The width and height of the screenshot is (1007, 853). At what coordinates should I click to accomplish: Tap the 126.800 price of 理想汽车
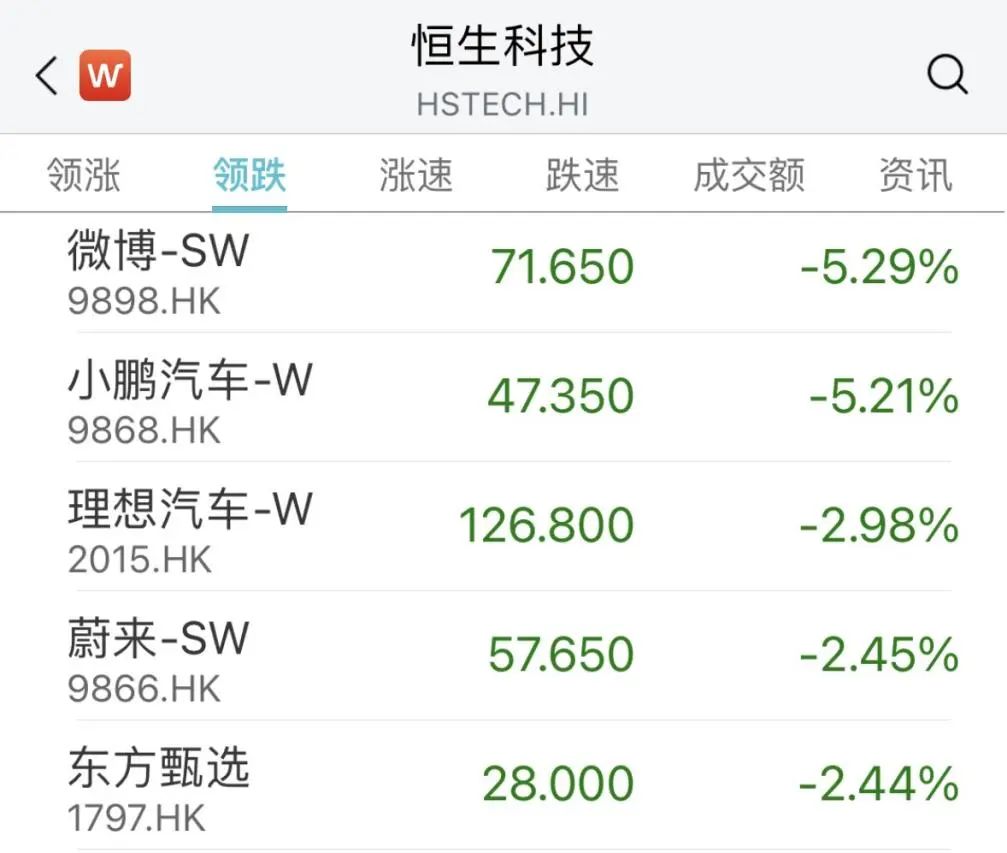[546, 527]
